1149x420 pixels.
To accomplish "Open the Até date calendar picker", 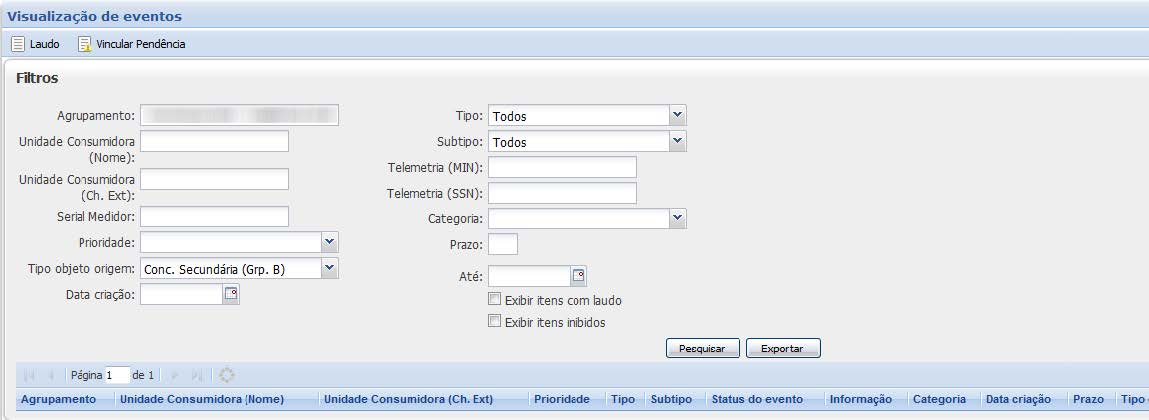I will [578, 276].
